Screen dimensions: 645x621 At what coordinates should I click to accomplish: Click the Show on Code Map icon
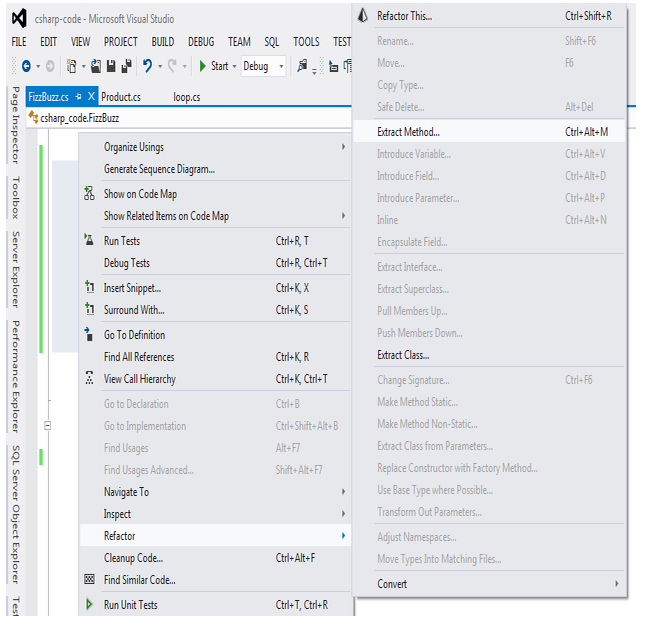click(89, 193)
